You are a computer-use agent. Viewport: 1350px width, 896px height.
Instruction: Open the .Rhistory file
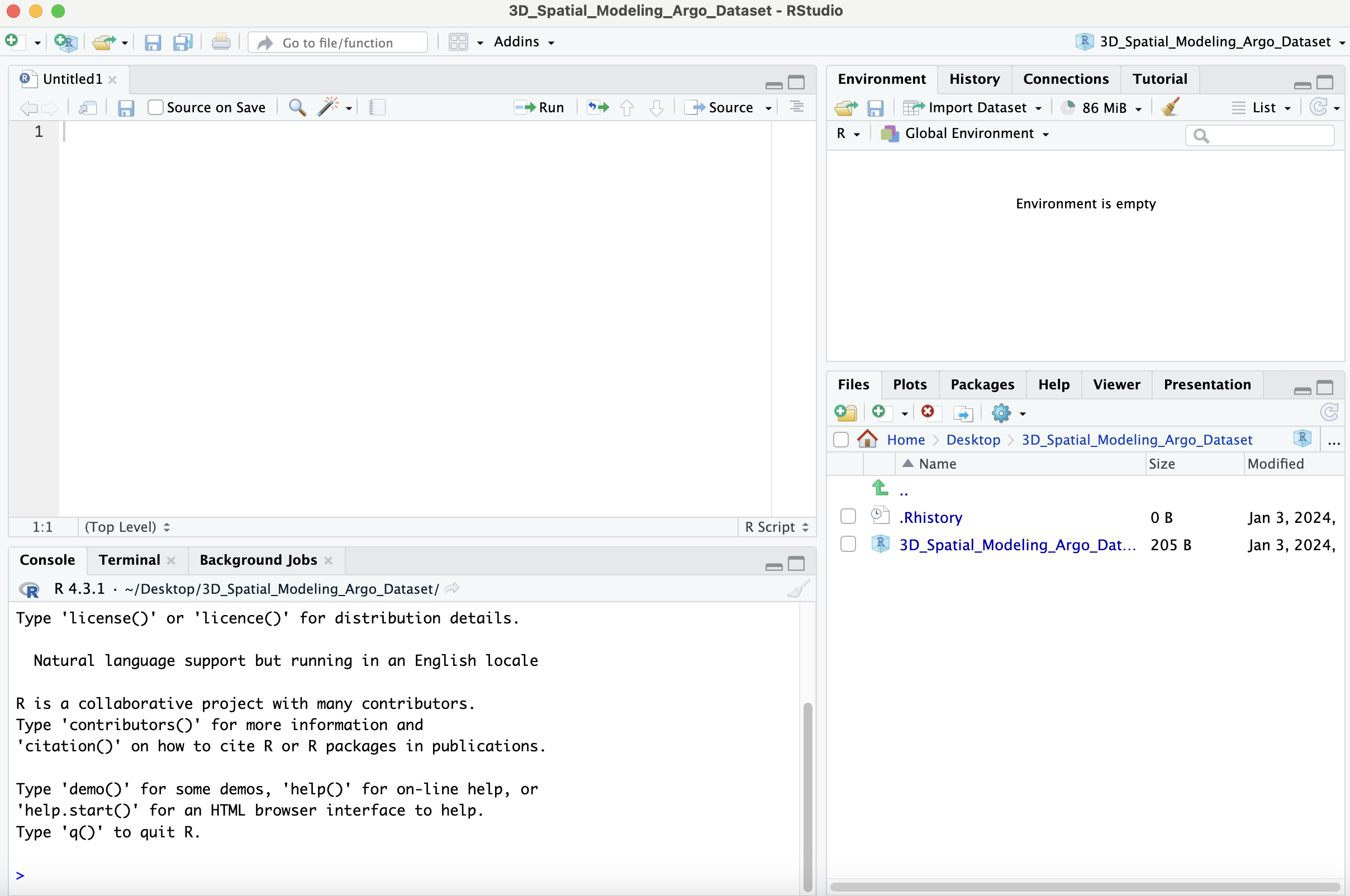(930, 517)
